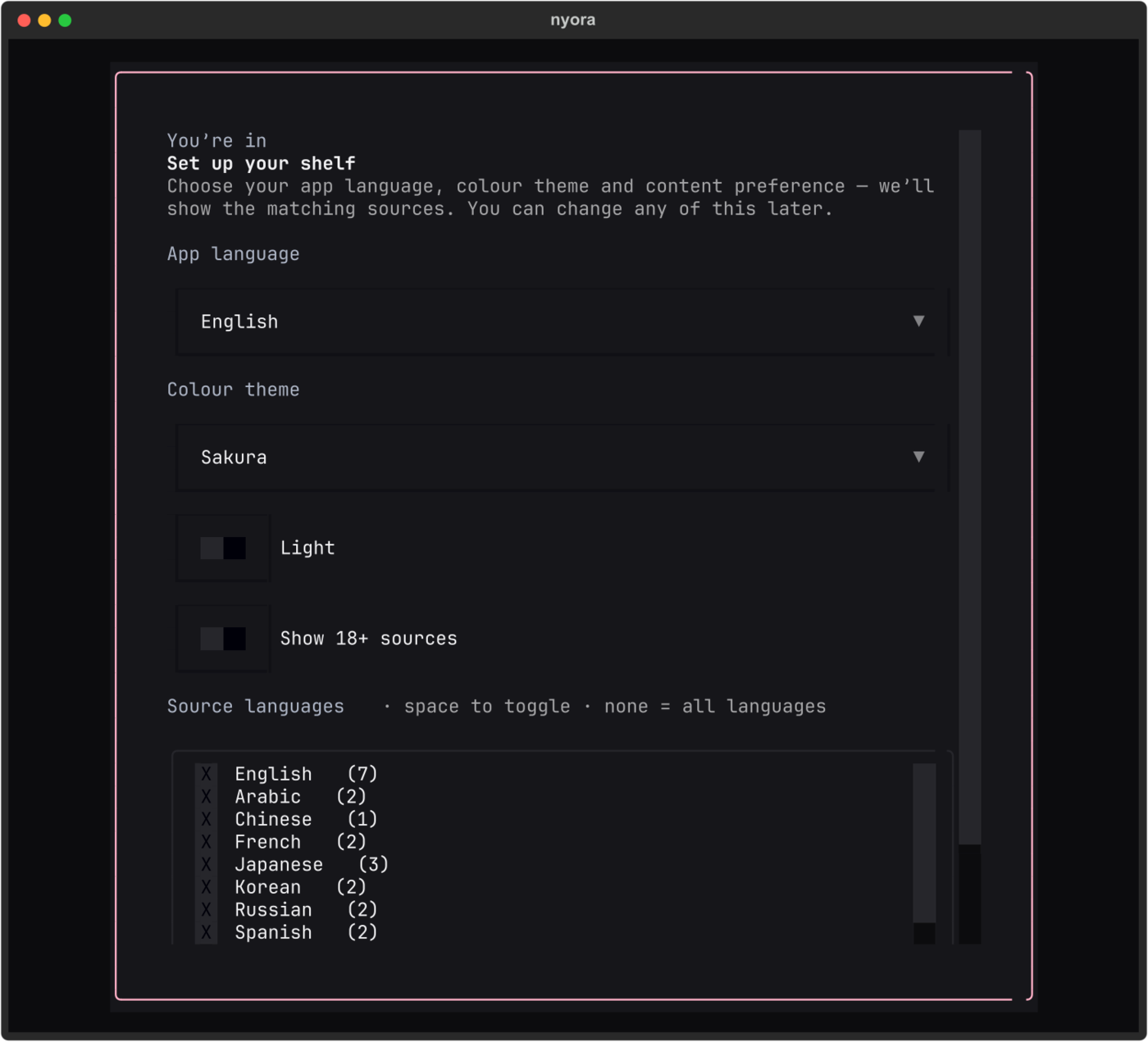Select the "Japanese (3)" list row text
Screen dimensions: 1148x1042
(x=312, y=865)
